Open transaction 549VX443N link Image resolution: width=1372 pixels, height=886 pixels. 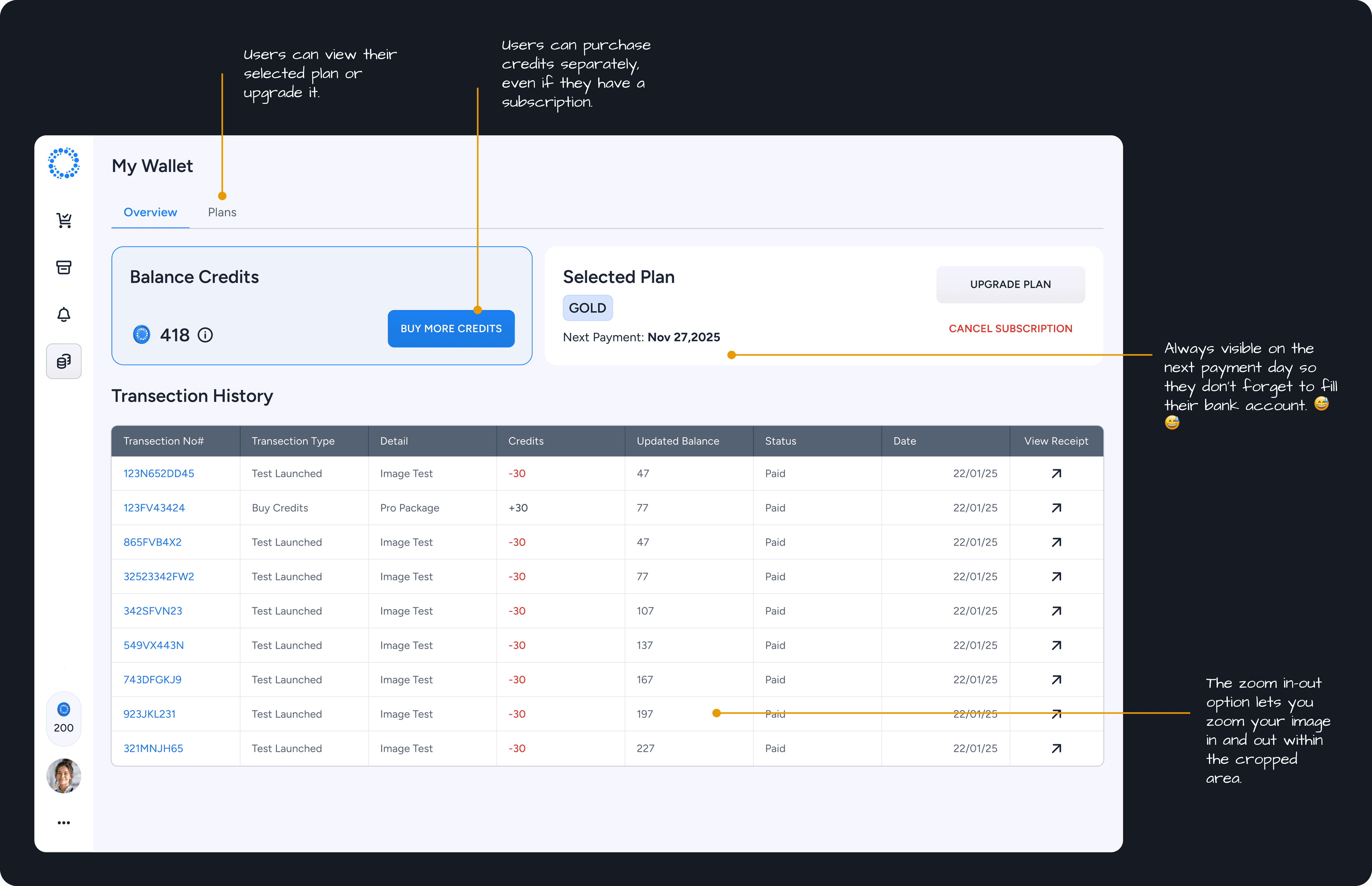tap(154, 645)
